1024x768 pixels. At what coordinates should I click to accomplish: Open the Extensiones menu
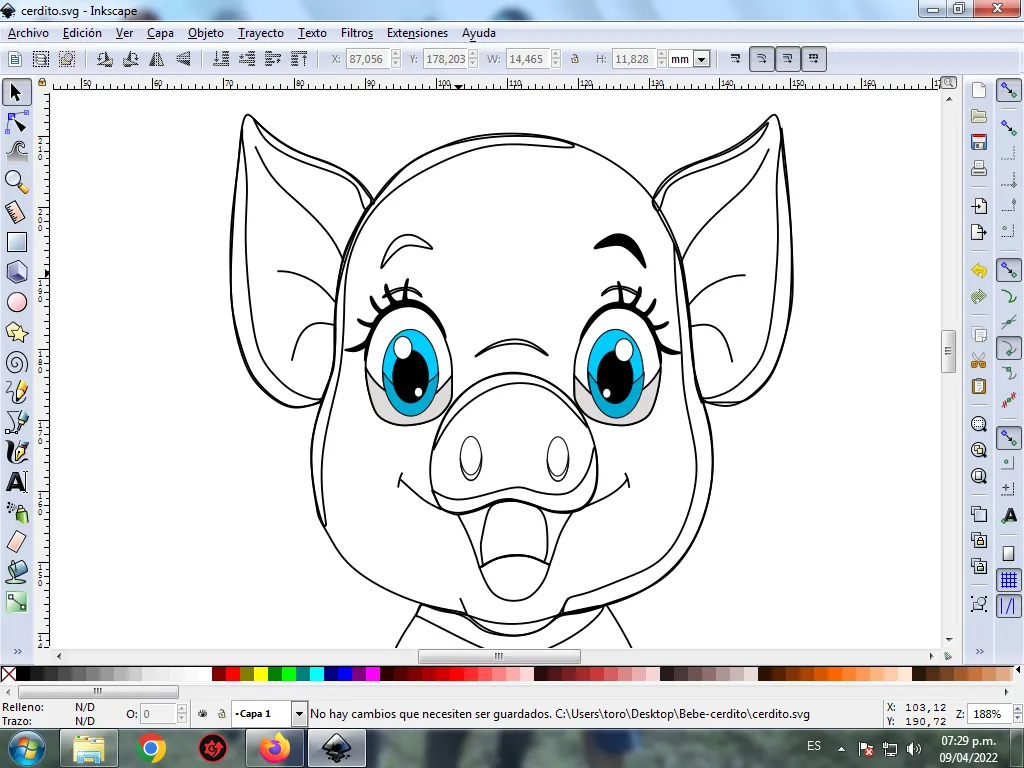[x=417, y=33]
